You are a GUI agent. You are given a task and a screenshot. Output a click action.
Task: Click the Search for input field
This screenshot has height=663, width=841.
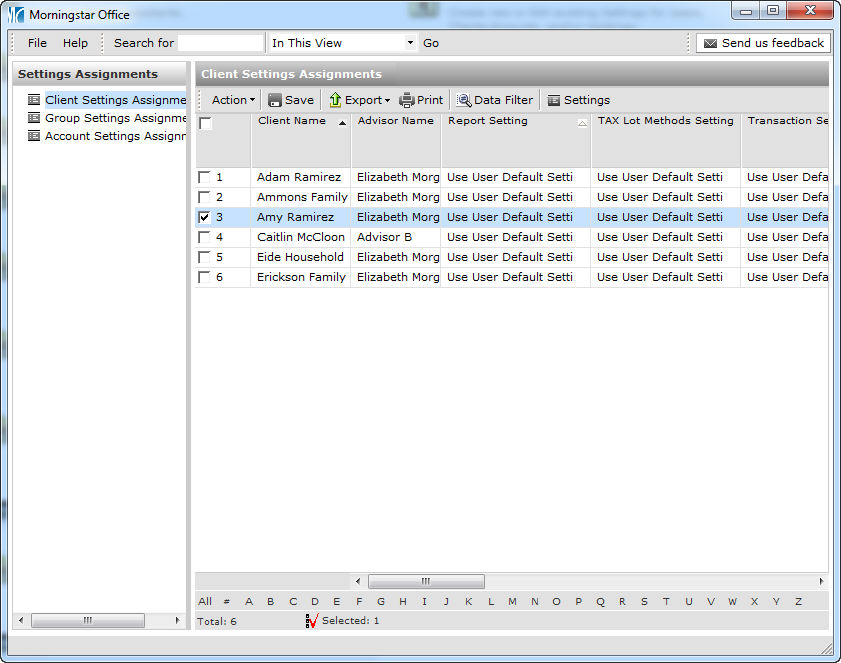[x=221, y=43]
